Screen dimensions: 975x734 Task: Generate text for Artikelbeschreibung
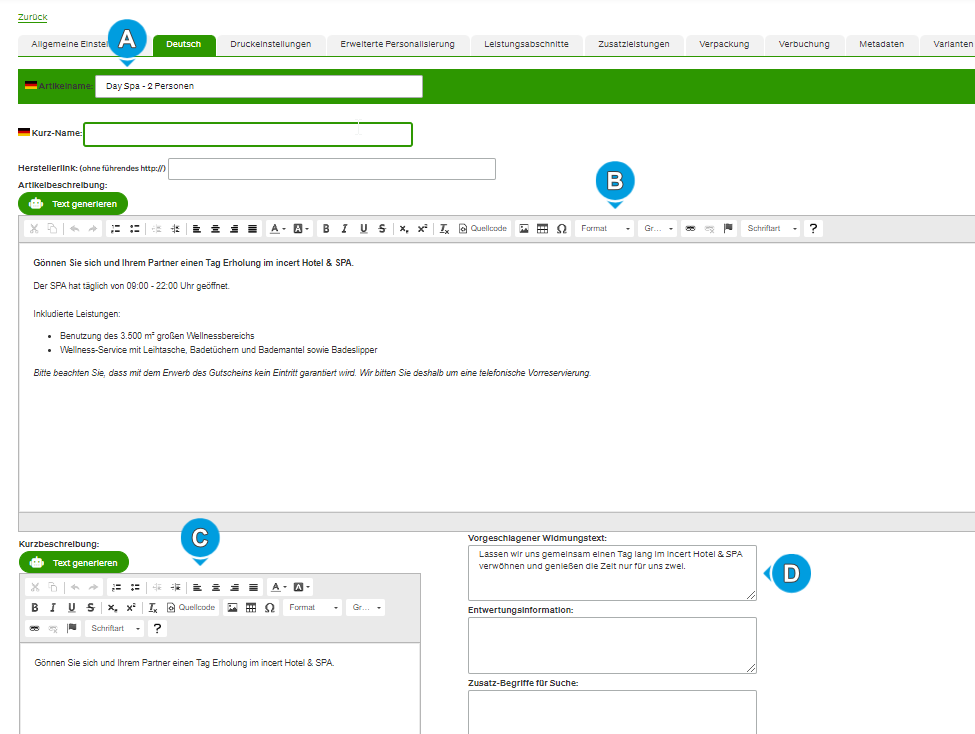pos(73,204)
